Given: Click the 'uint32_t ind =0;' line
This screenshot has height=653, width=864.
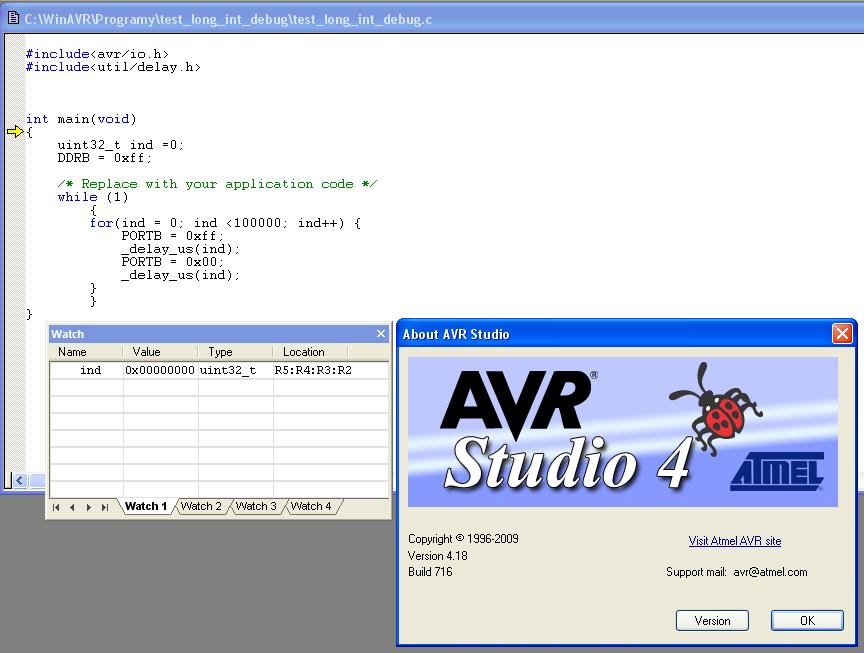Looking at the screenshot, I should coord(120,145).
